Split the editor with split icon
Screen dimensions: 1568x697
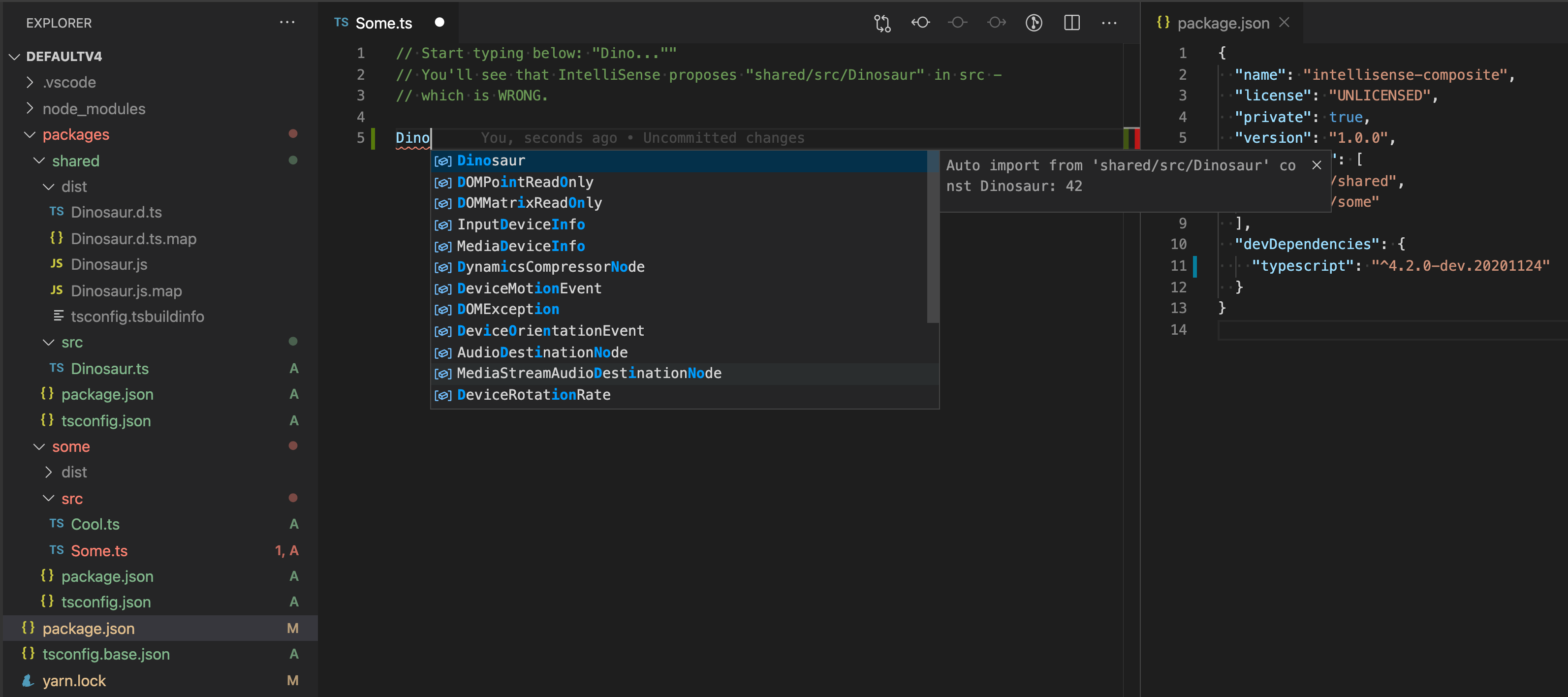[x=1071, y=23]
